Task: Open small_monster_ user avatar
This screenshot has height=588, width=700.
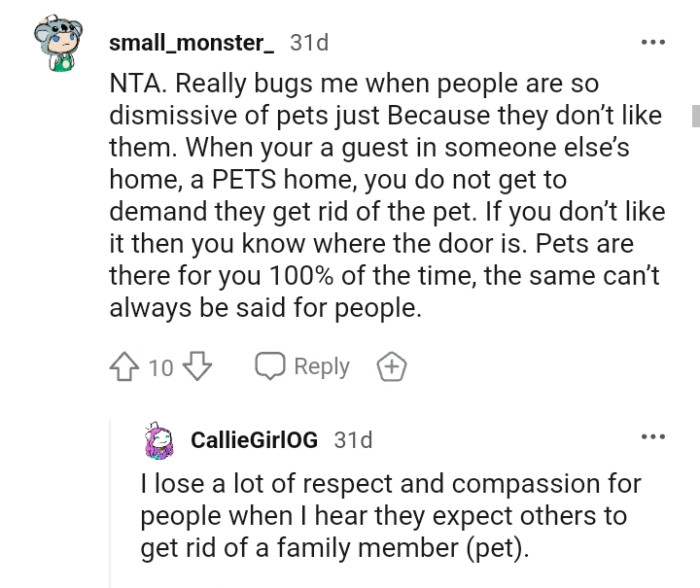Action: (55, 46)
